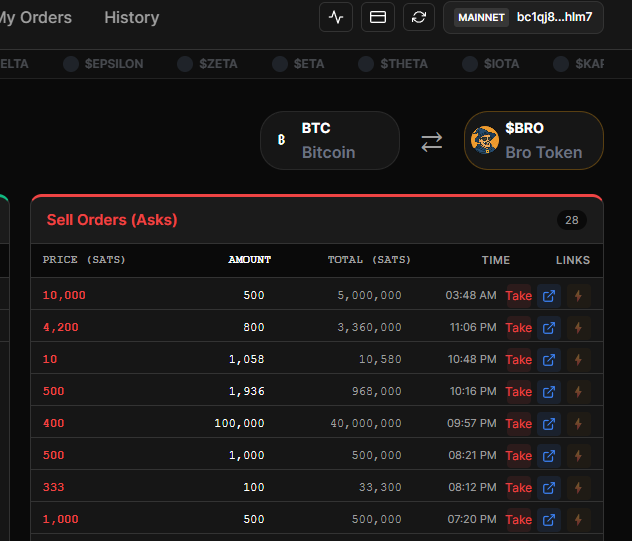Viewport: 632px width, 541px height.
Task: Sort by AMOUNT column header
Action: 249,260
